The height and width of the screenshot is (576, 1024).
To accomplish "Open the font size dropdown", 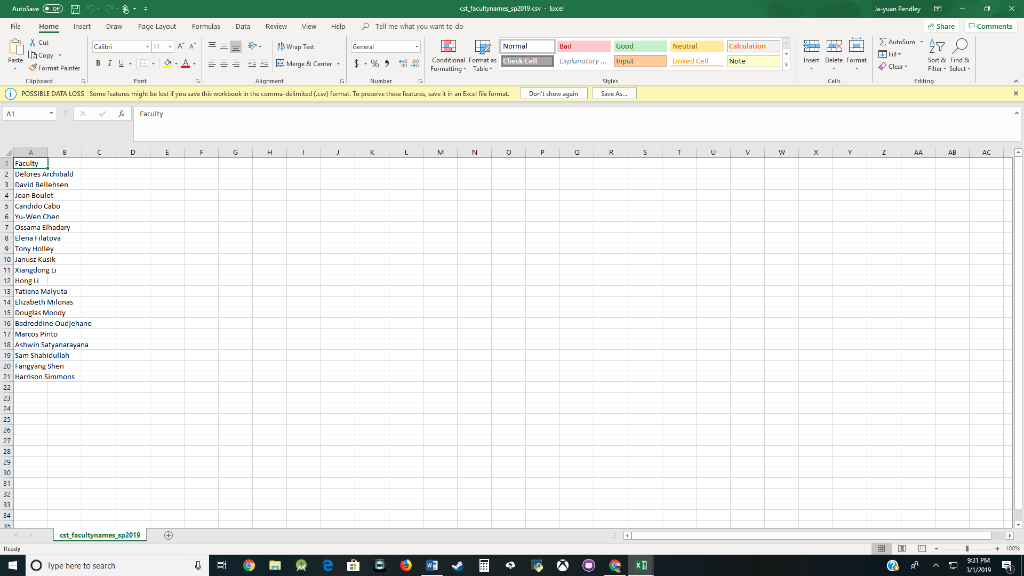I will 169,46.
